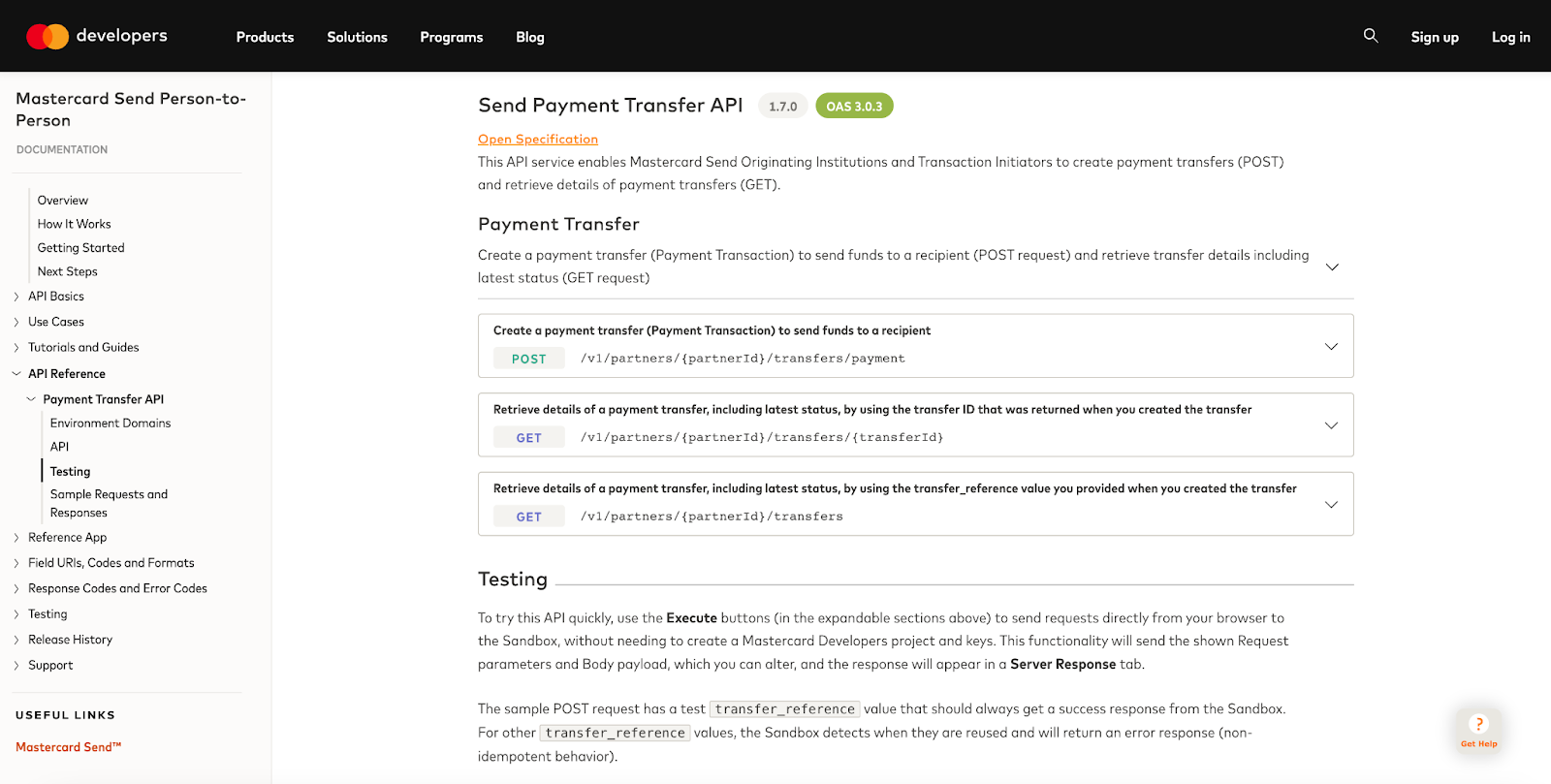Click the 1.7.0 version badge
Image resolution: width=1551 pixels, height=784 pixels.
[782, 107]
